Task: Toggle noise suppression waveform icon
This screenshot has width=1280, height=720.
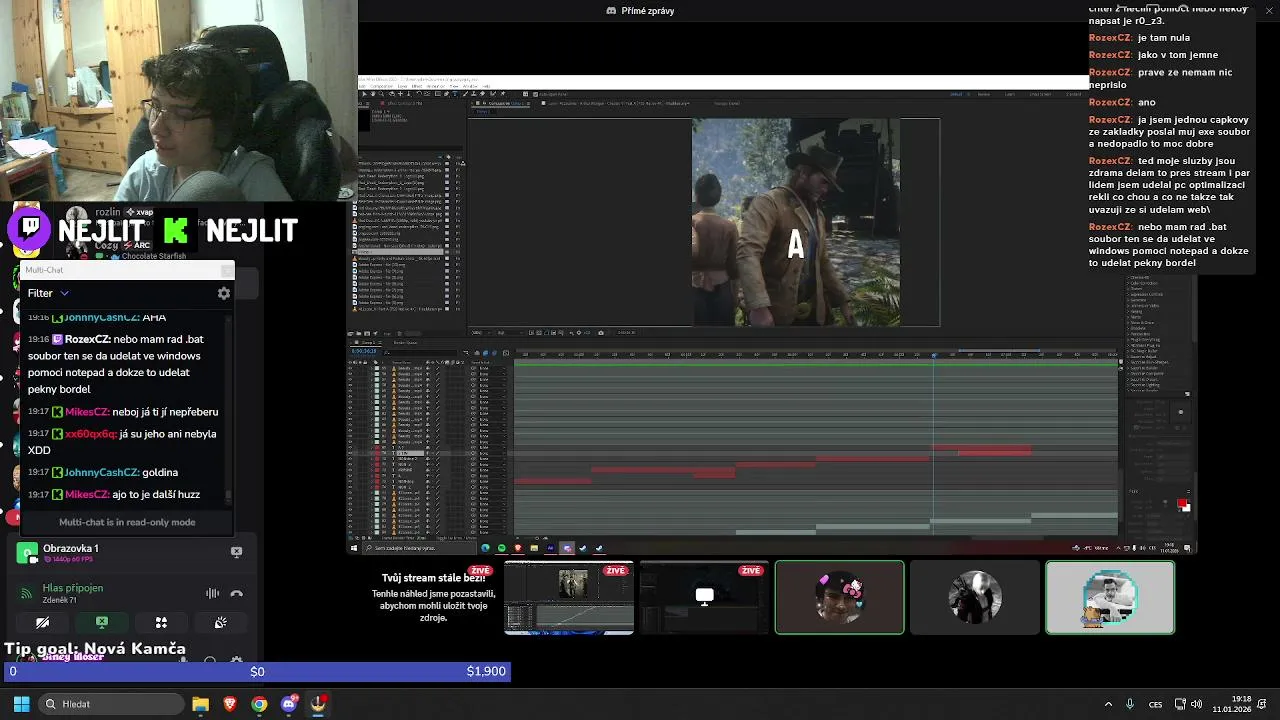Action: [212, 593]
